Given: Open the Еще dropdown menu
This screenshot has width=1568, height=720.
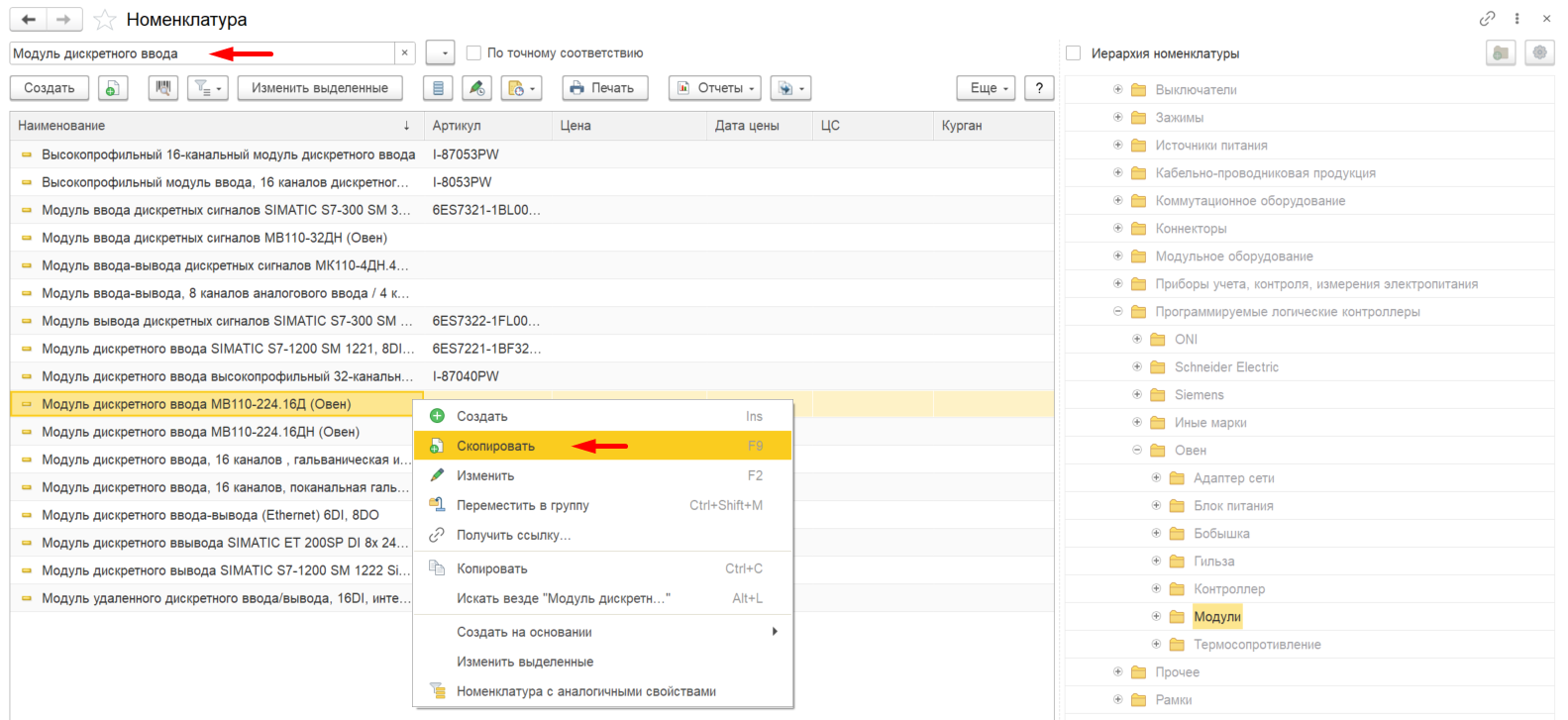Looking at the screenshot, I should pos(987,88).
